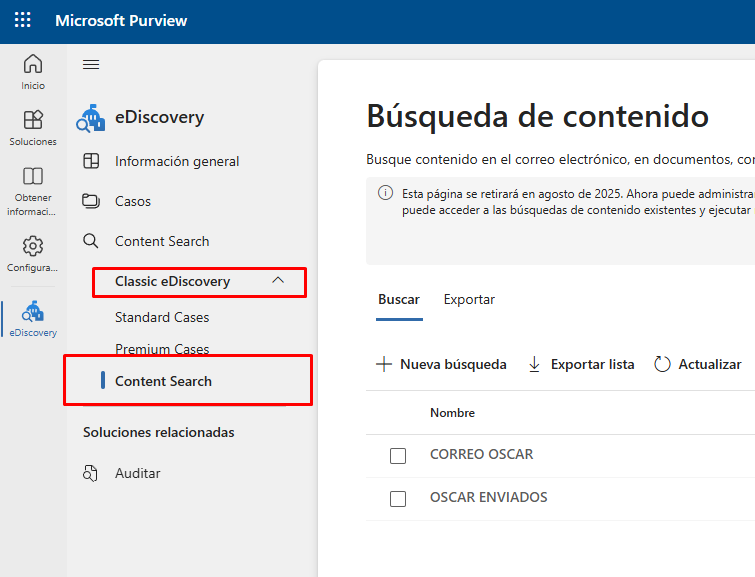Open the Soluciones icon in sidebar
Viewport: 755px width, 577px height.
(x=33, y=120)
